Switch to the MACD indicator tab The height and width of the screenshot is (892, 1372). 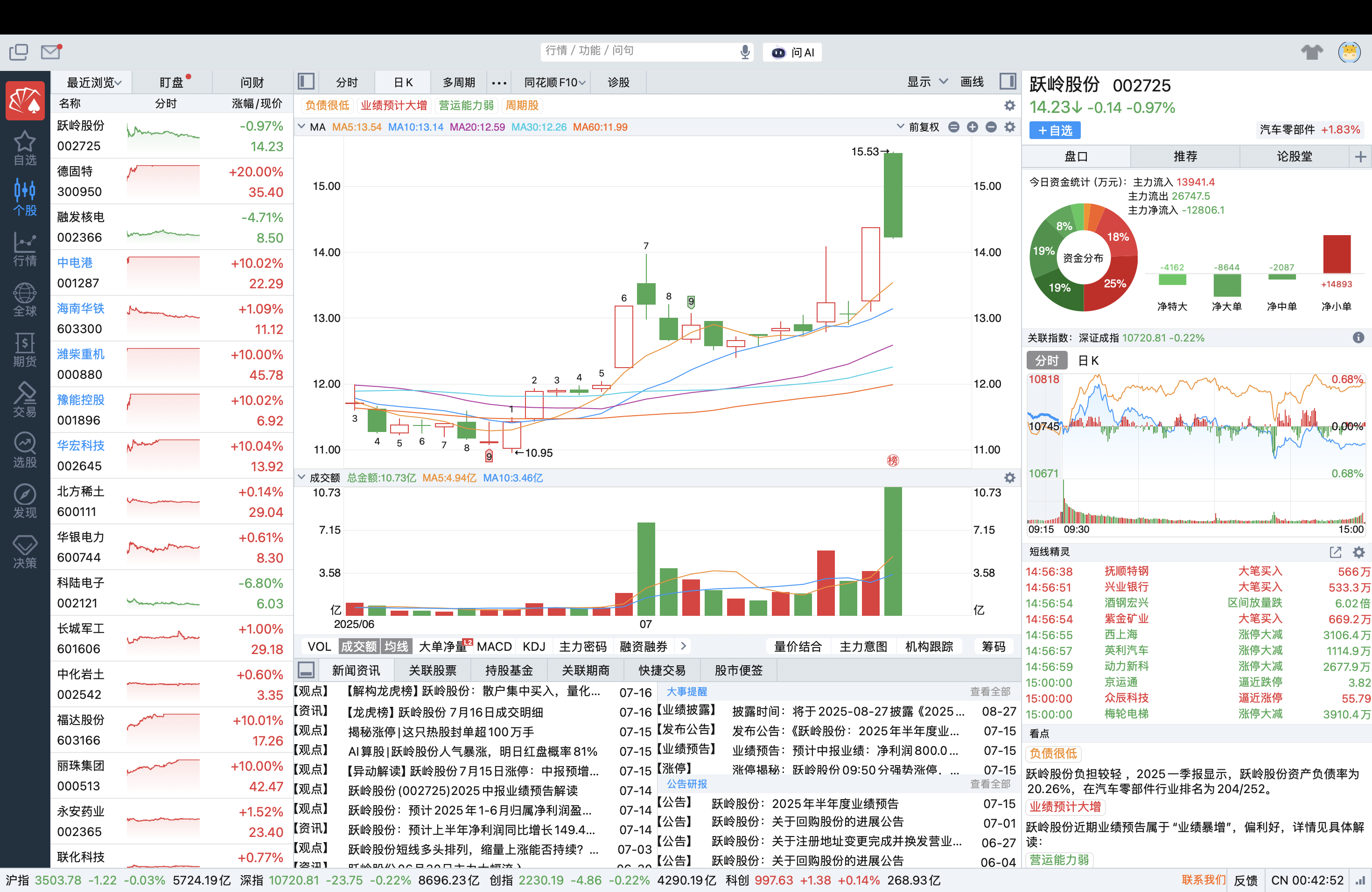coord(494,647)
